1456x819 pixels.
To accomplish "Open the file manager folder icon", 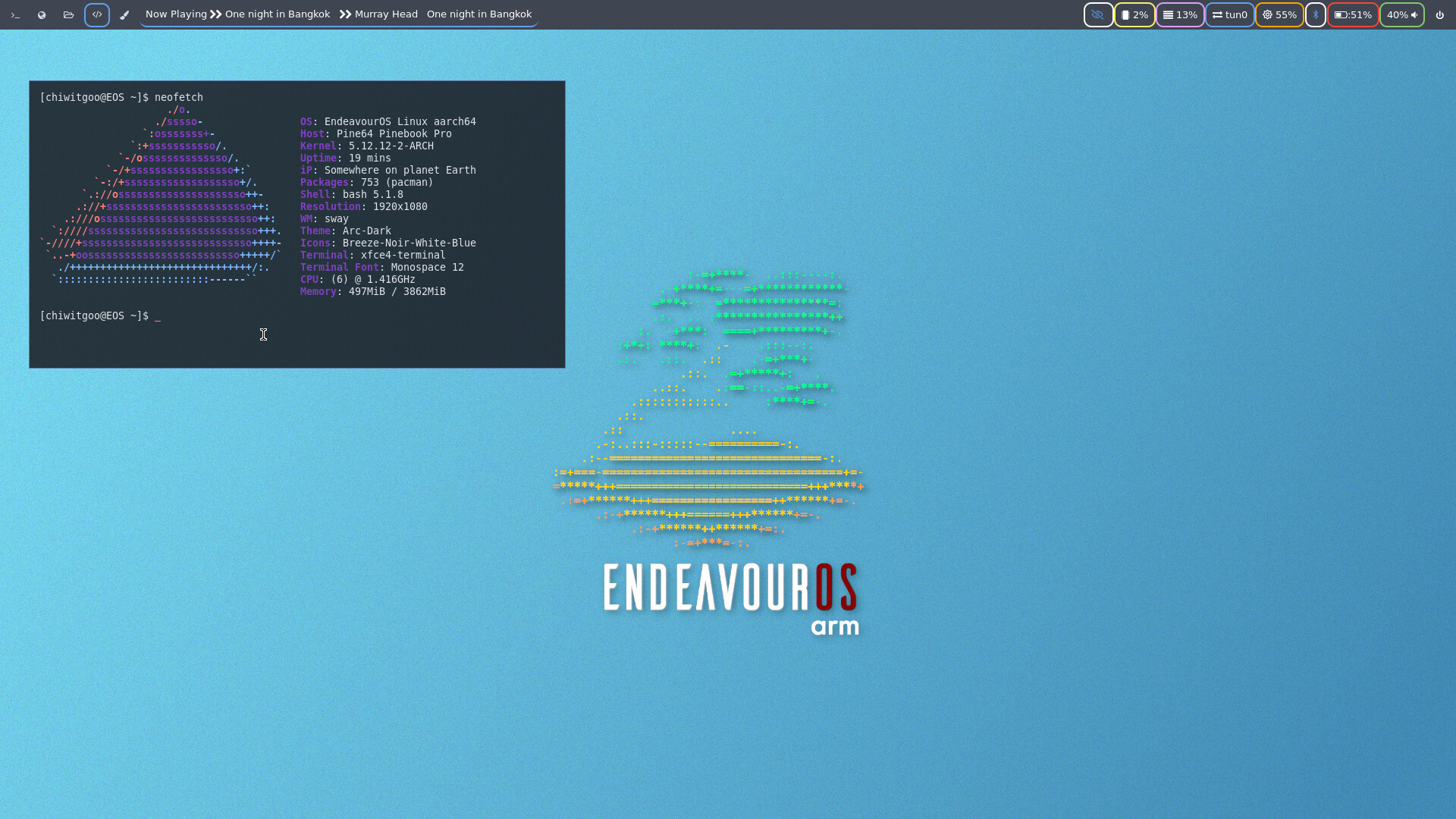I will tap(69, 15).
